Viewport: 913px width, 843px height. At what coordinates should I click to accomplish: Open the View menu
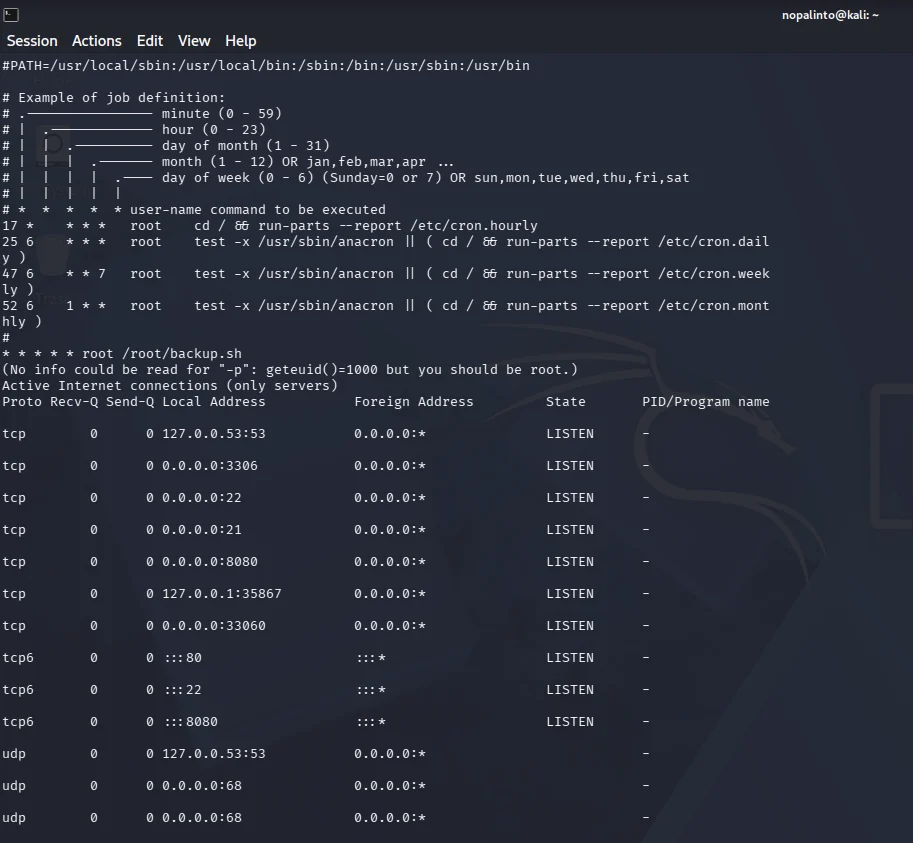(194, 41)
